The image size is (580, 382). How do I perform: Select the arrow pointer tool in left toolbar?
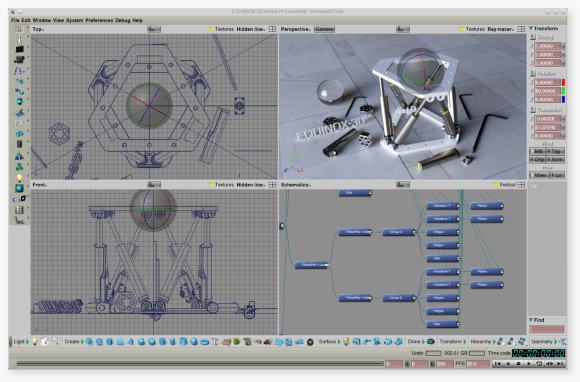19,29
